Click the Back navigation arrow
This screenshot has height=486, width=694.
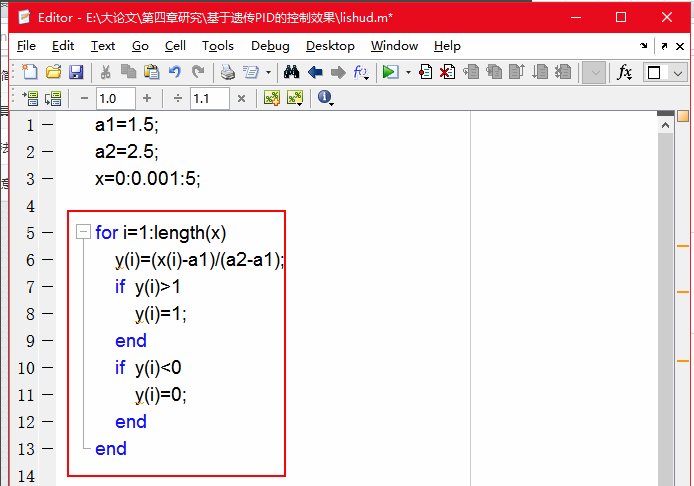[315, 72]
